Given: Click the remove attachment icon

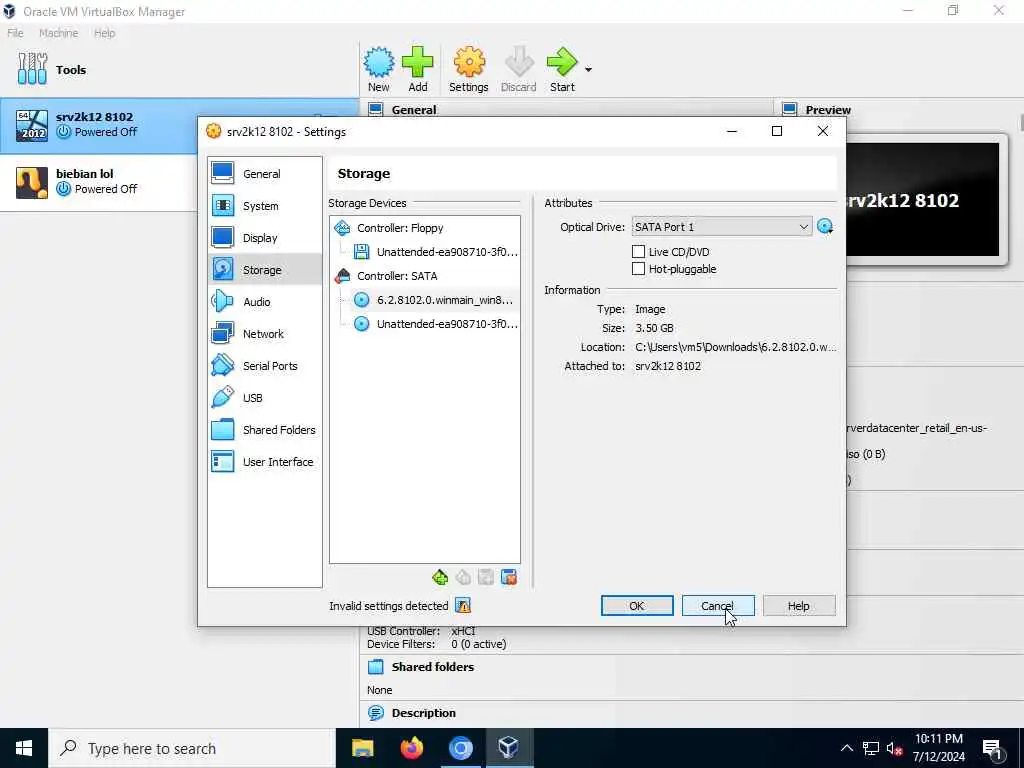Looking at the screenshot, I should 509,577.
